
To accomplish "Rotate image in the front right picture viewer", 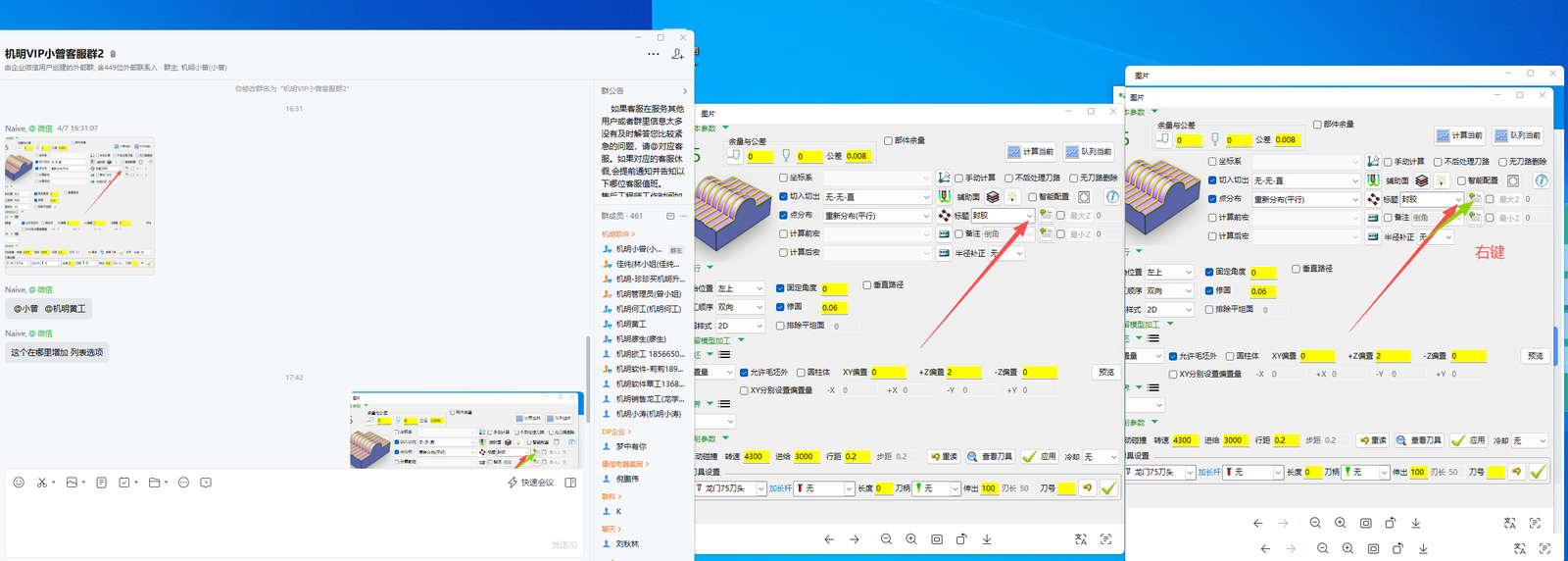I will click(1391, 523).
